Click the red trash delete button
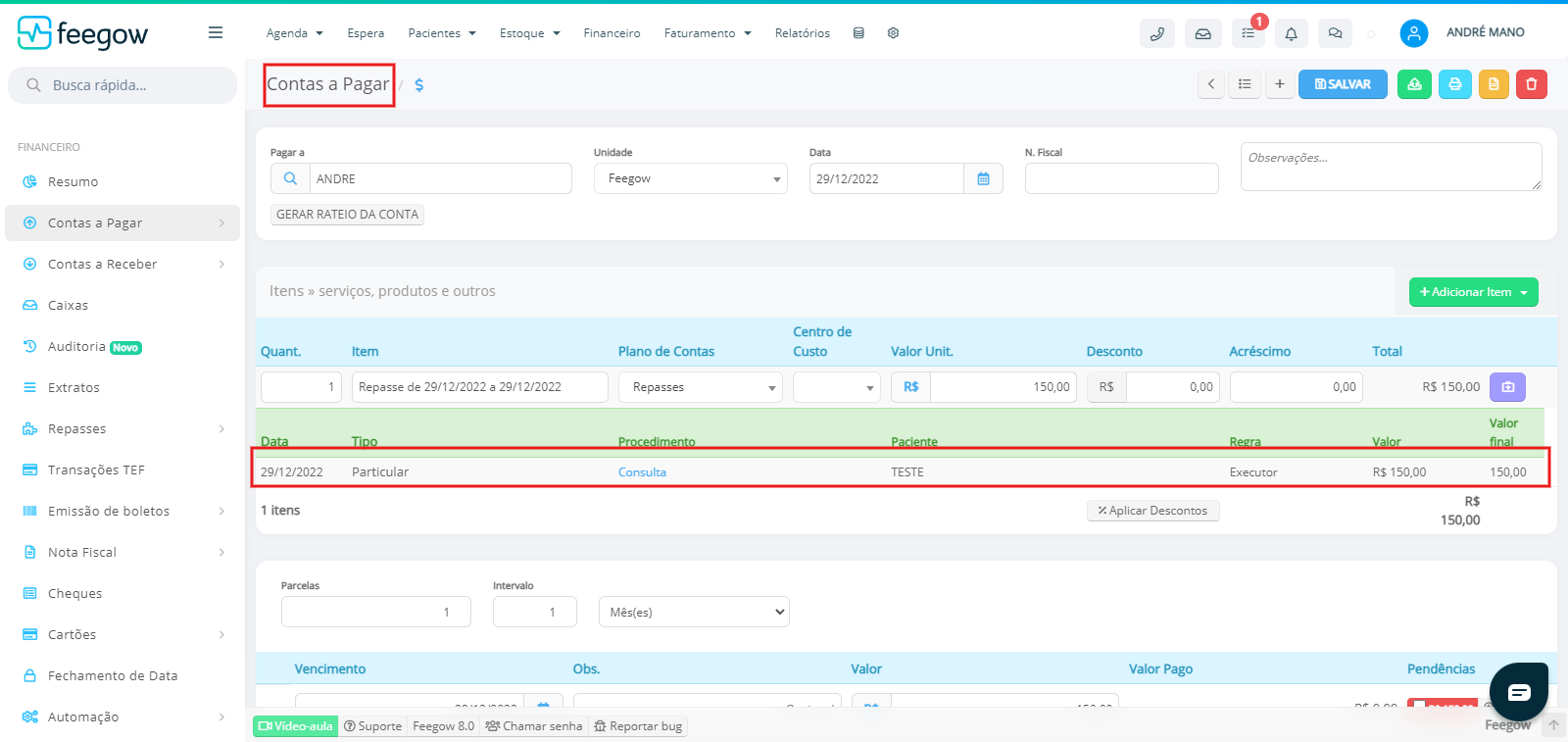 [1532, 84]
